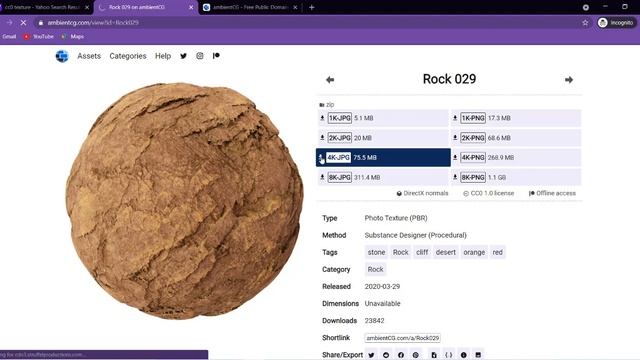This screenshot has width=640, height=360.
Task: Open the Twitter icon in site header
Action: click(x=183, y=56)
